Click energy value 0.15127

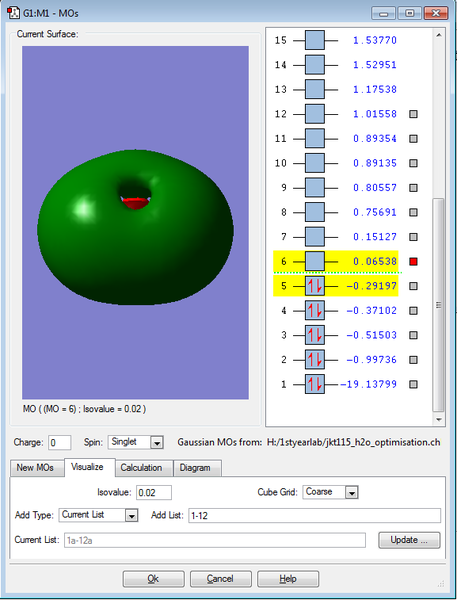375,237
